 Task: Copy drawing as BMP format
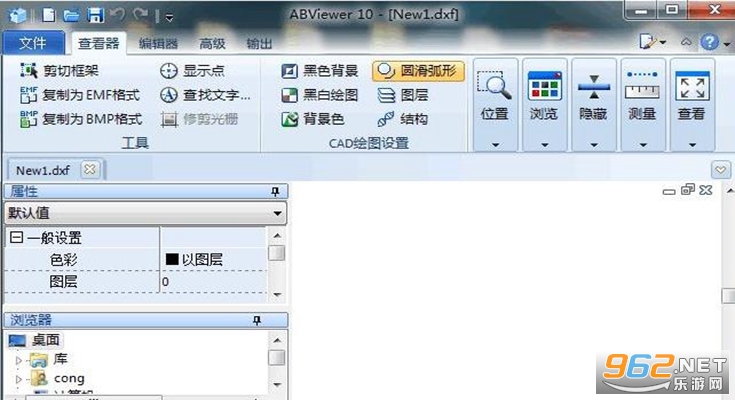click(81, 119)
